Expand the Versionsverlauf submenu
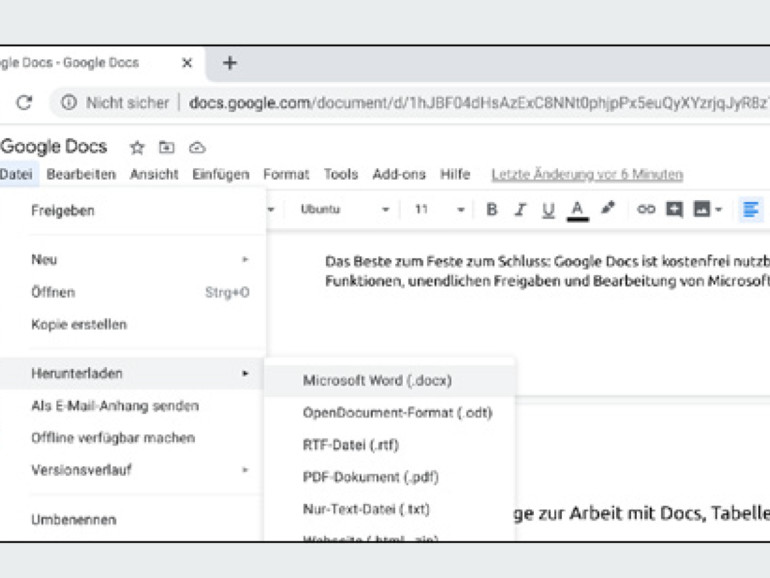The width and height of the screenshot is (770, 578). coord(133,470)
